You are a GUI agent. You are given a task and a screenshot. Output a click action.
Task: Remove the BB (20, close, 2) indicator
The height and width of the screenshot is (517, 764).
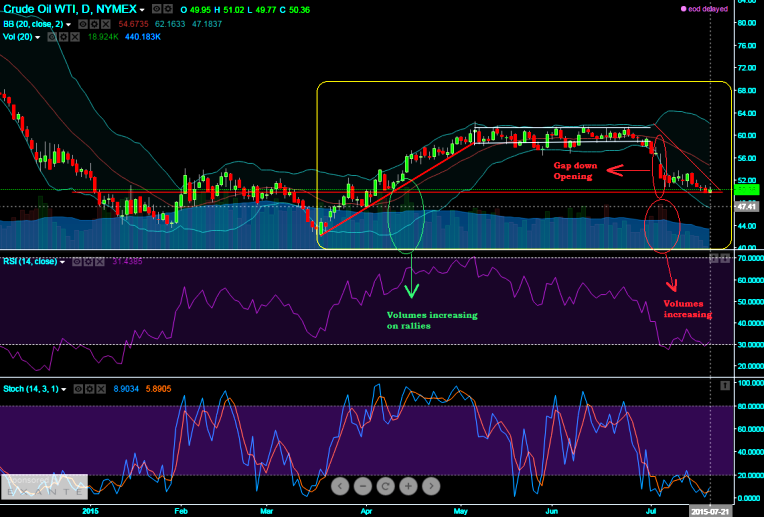(106, 24)
